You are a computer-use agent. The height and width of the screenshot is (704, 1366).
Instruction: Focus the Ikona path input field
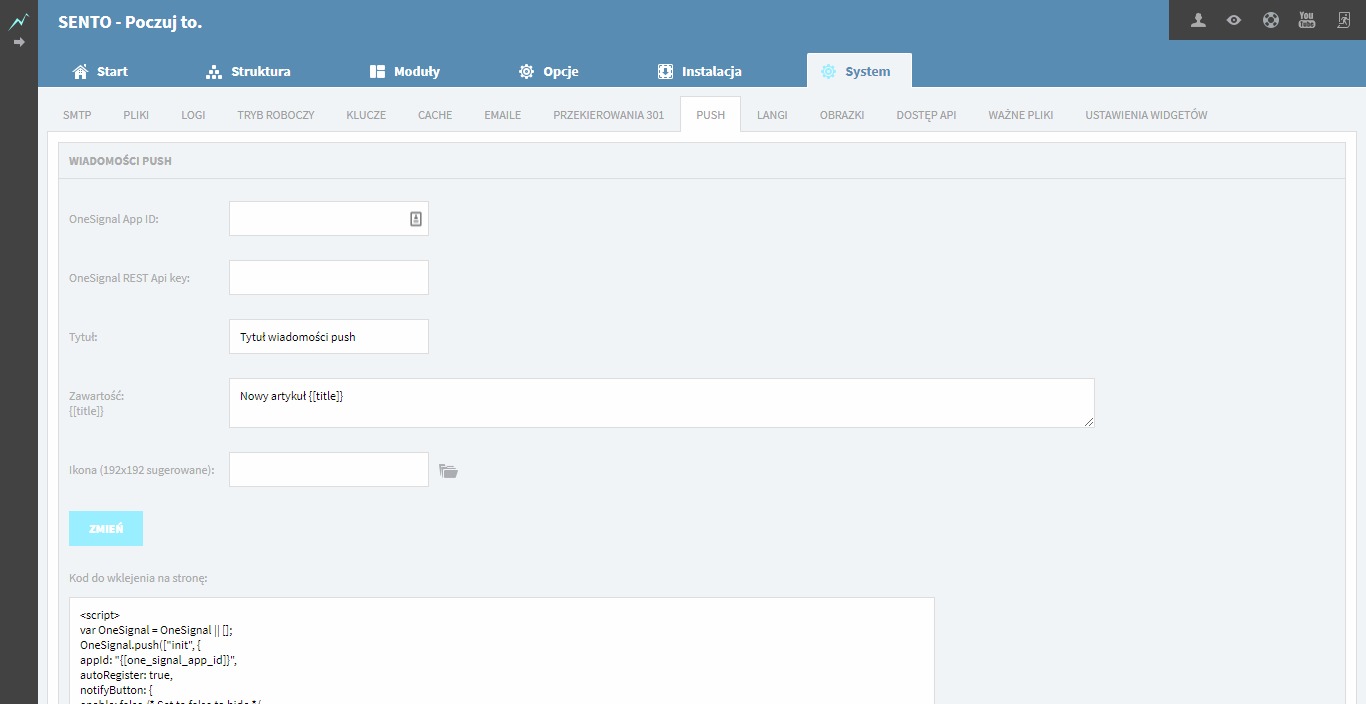(x=329, y=470)
